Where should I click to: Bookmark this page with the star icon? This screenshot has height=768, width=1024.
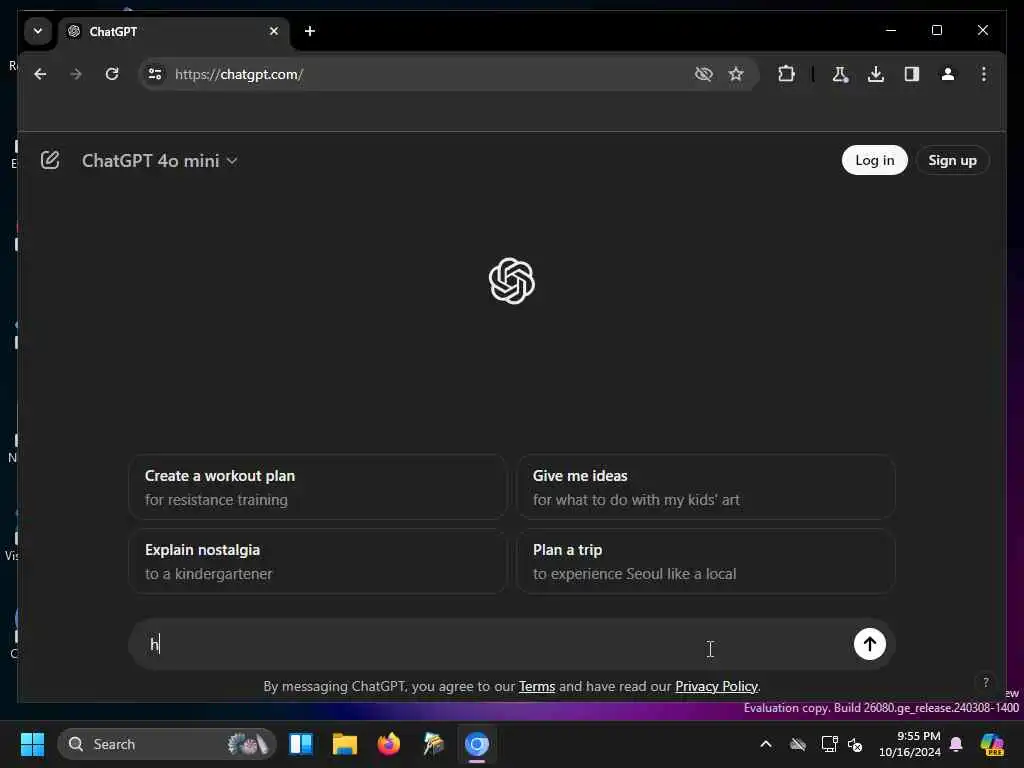coord(736,74)
